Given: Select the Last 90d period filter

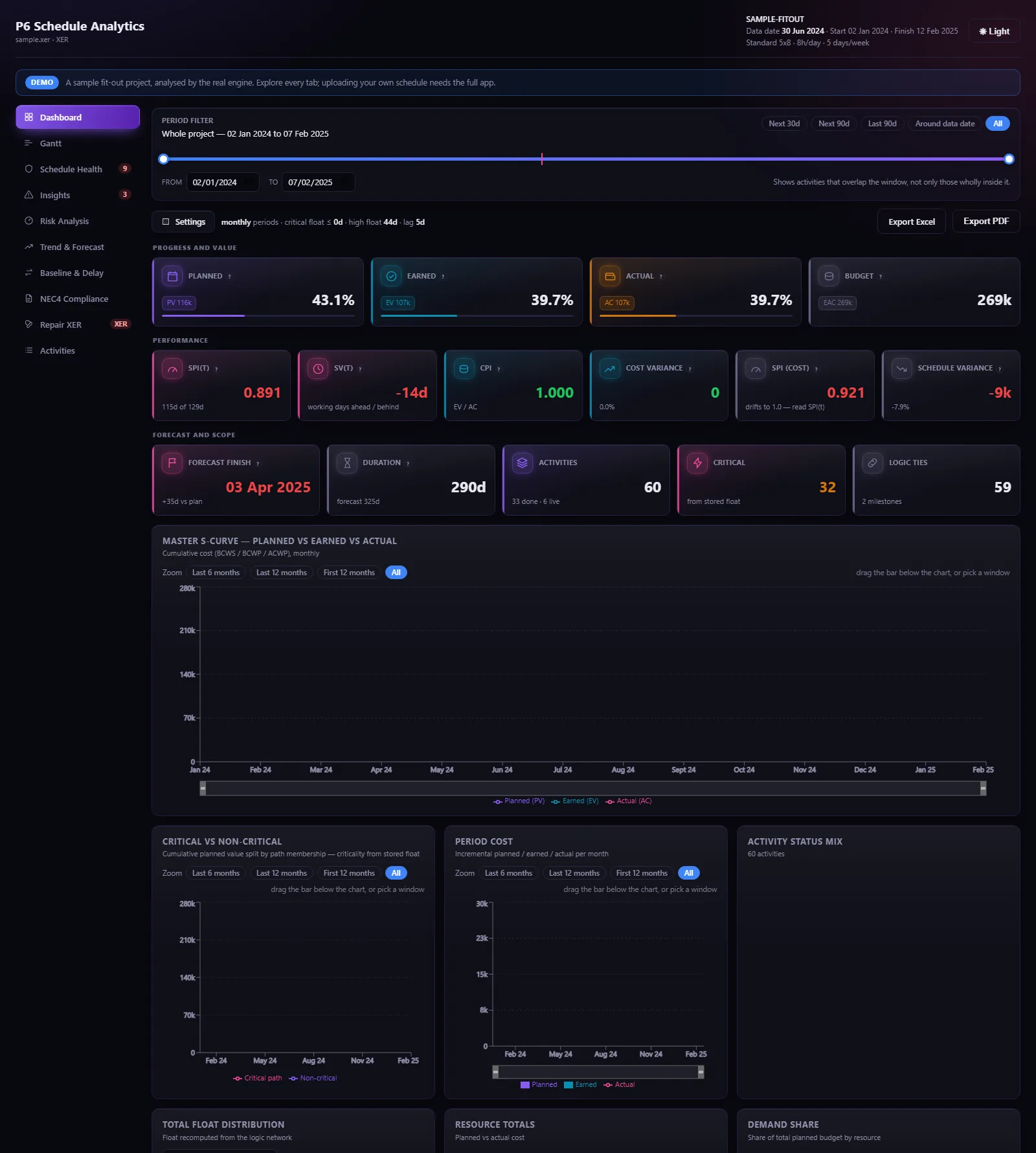Looking at the screenshot, I should coord(882,124).
